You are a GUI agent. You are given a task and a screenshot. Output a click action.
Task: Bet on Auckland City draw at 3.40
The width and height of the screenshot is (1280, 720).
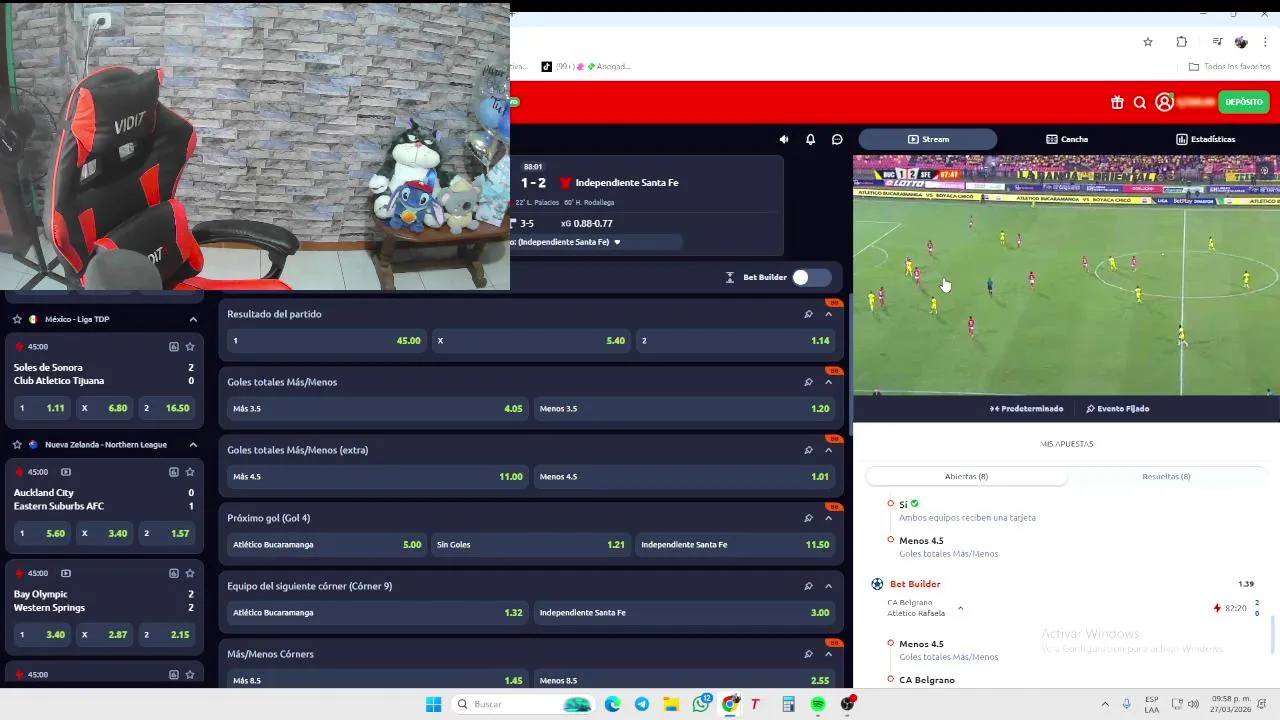point(104,533)
